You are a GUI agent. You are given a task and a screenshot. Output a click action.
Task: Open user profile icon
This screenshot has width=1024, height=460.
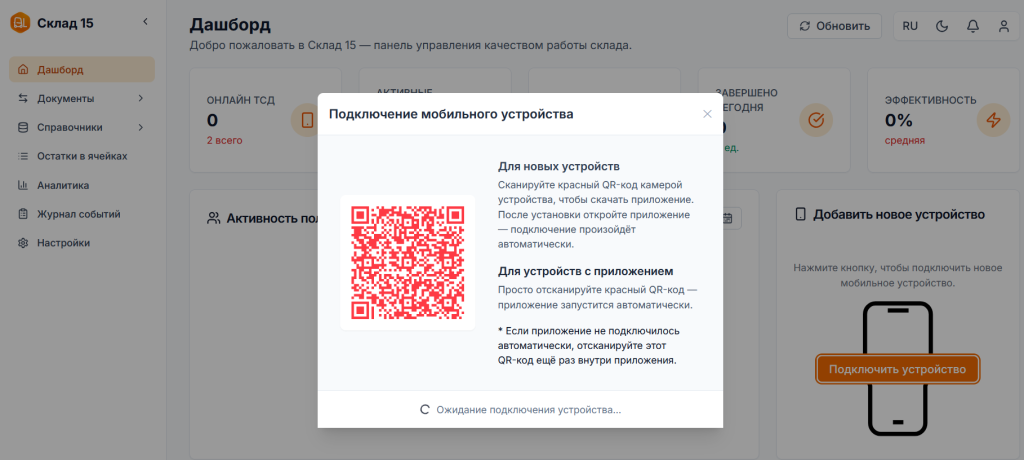point(1003,26)
